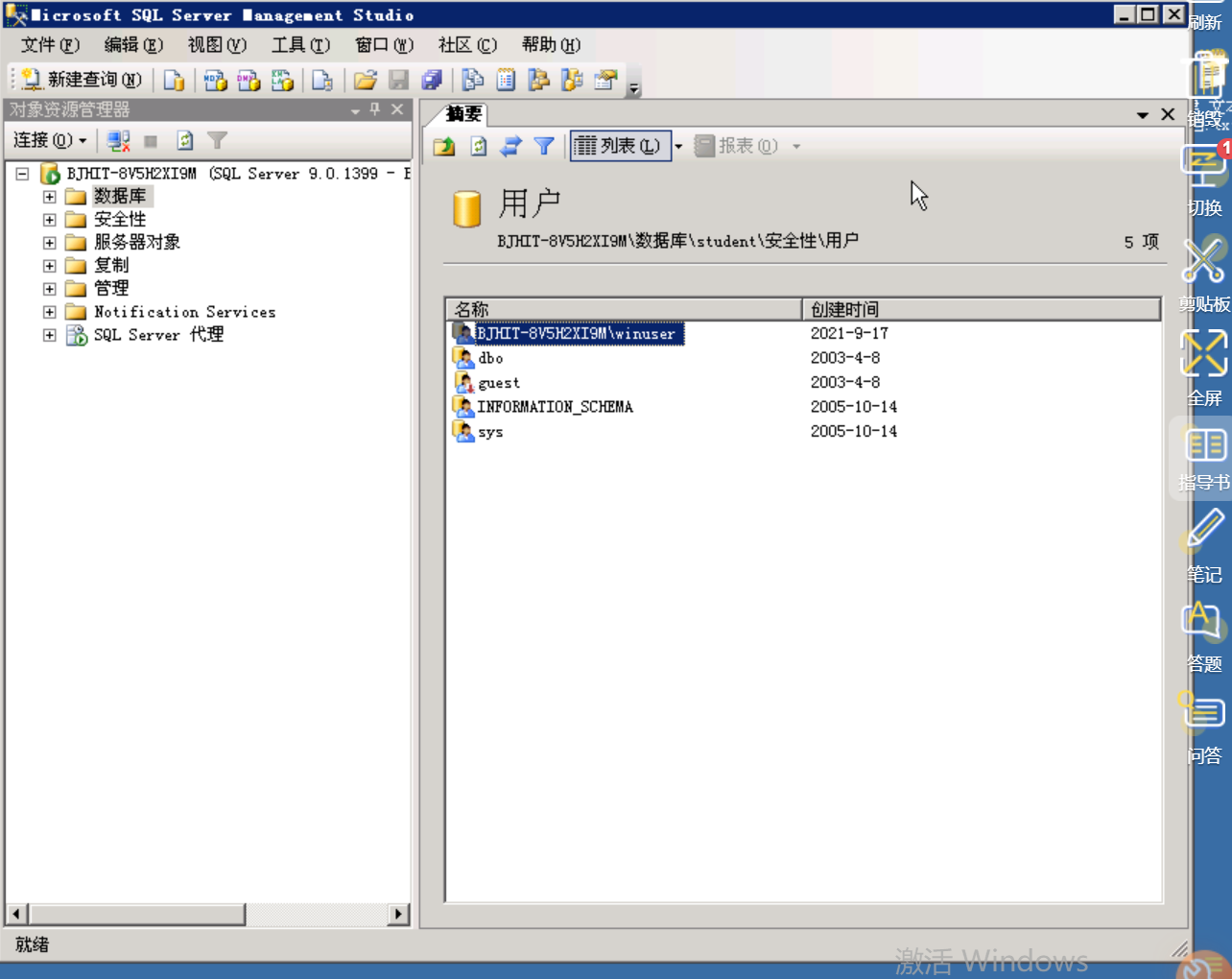This screenshot has width=1232, height=979.
Task: Select the dbo user row
Action: (x=478, y=358)
